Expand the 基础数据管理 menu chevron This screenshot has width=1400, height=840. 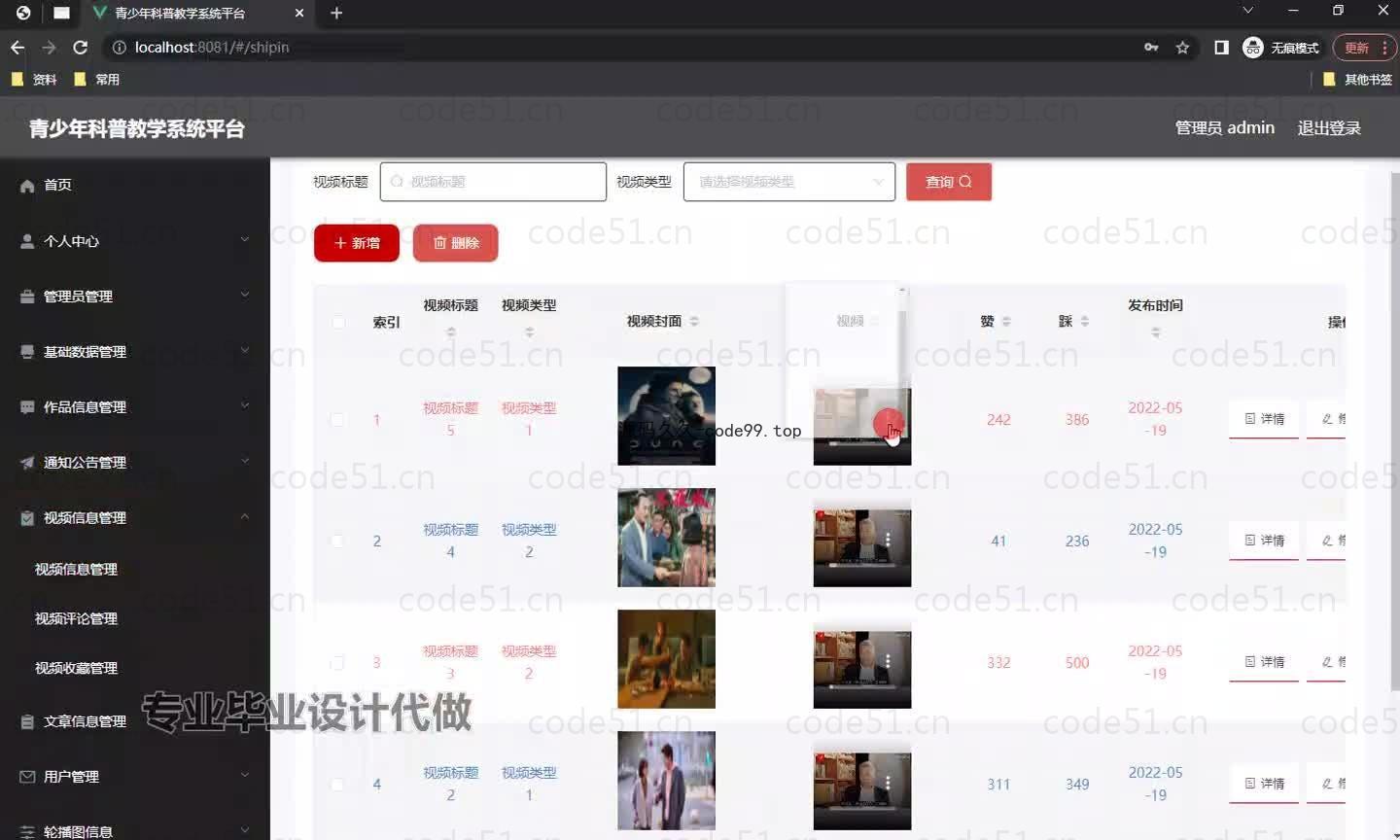[245, 350]
